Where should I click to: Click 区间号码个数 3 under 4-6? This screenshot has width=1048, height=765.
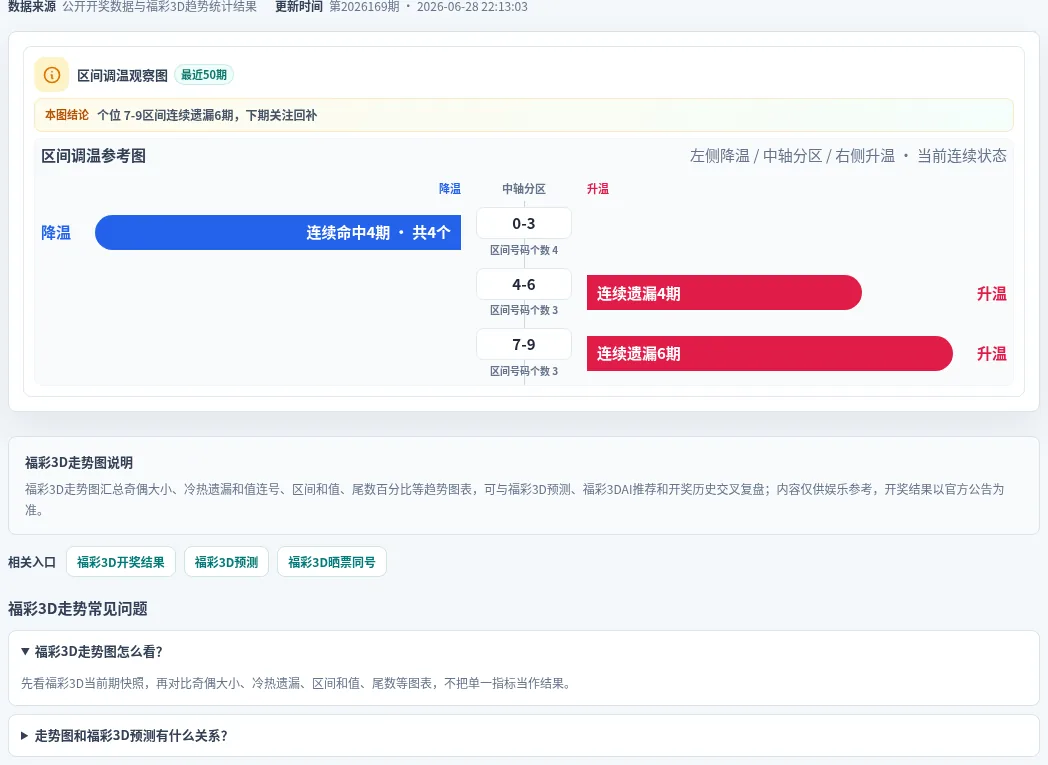pyautogui.click(x=524, y=310)
